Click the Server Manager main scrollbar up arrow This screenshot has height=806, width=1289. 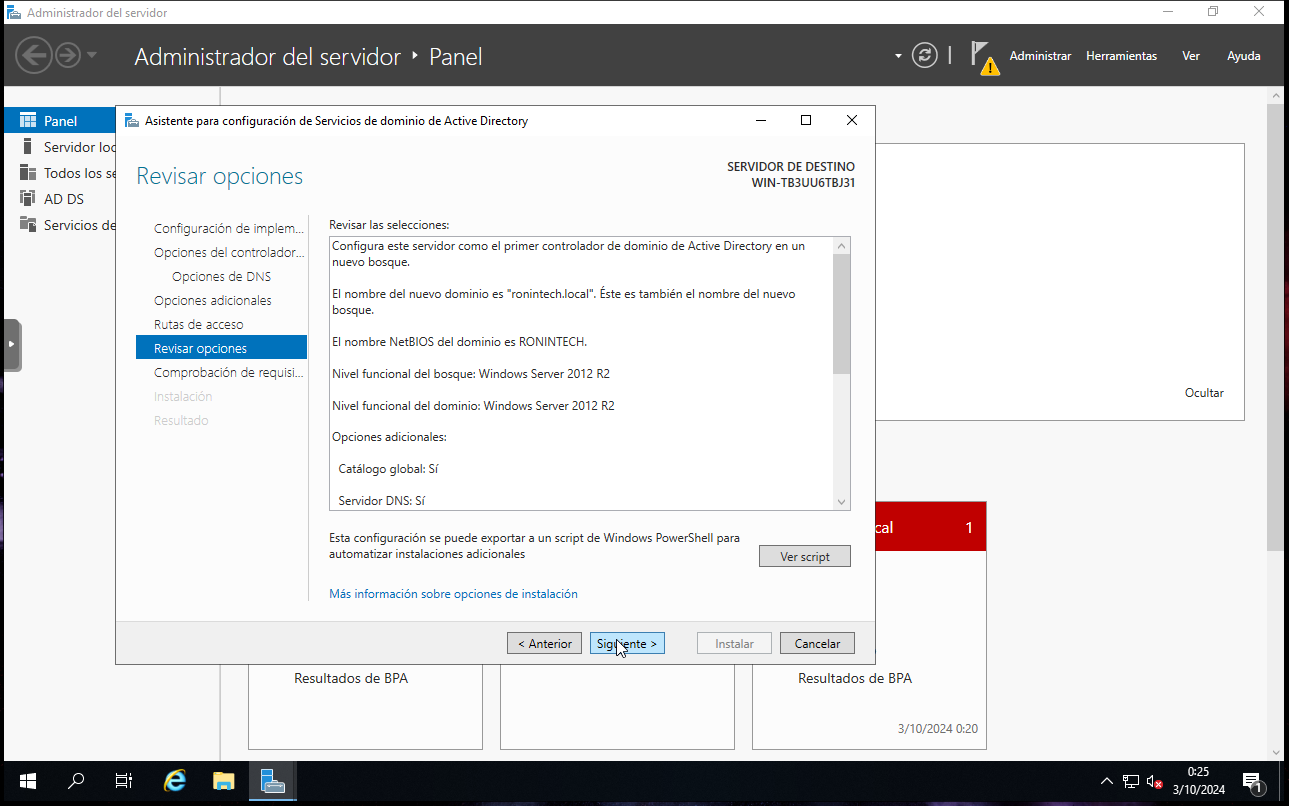(x=1275, y=94)
